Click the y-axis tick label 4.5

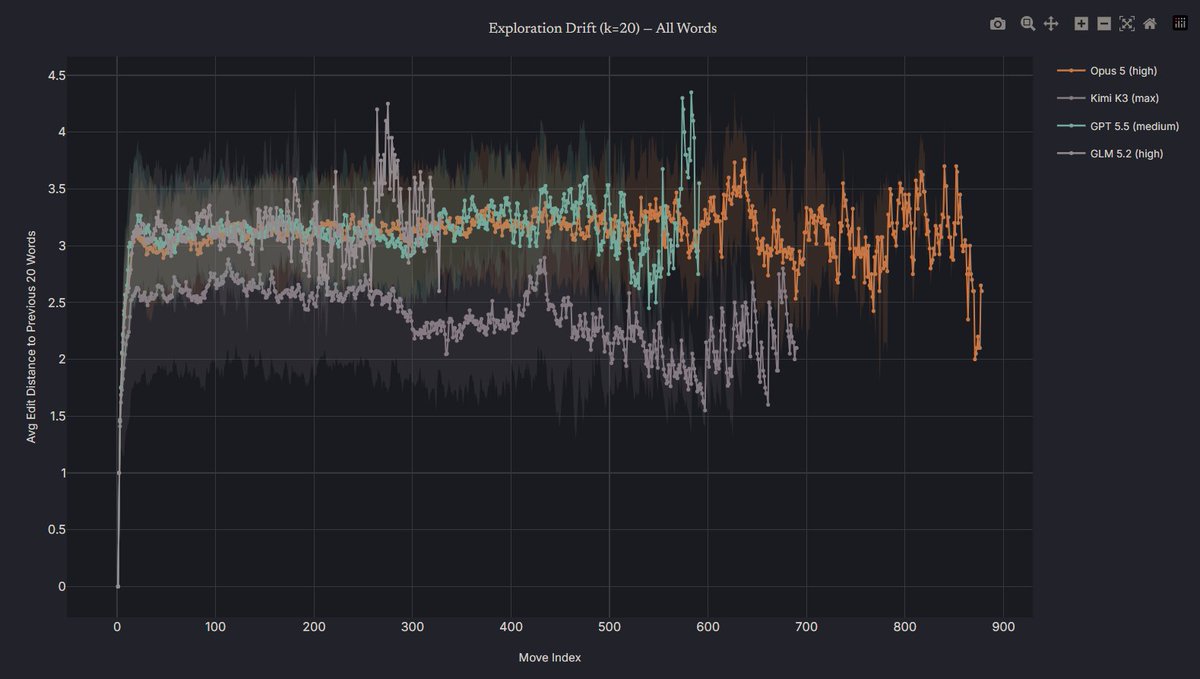tap(57, 75)
